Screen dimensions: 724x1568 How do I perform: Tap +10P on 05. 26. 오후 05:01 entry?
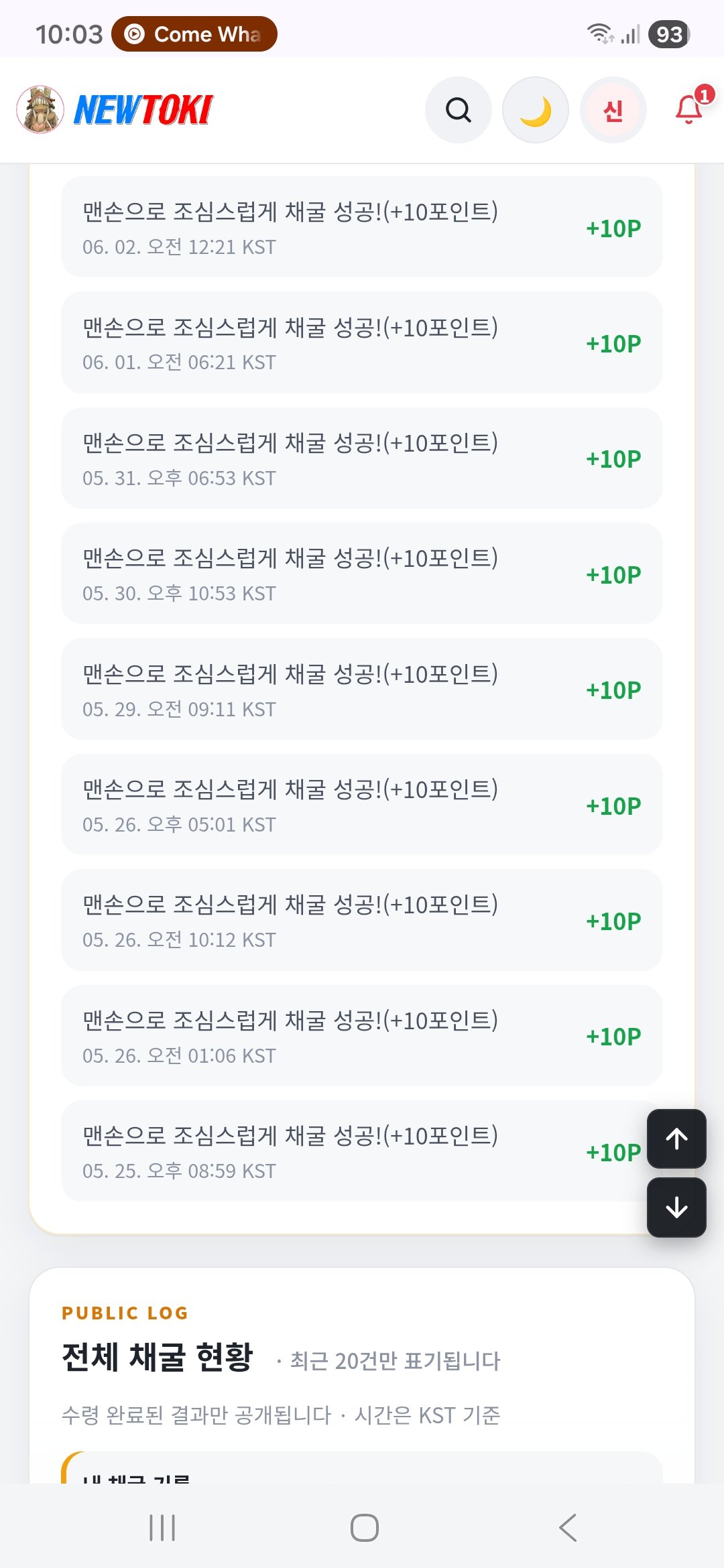613,806
